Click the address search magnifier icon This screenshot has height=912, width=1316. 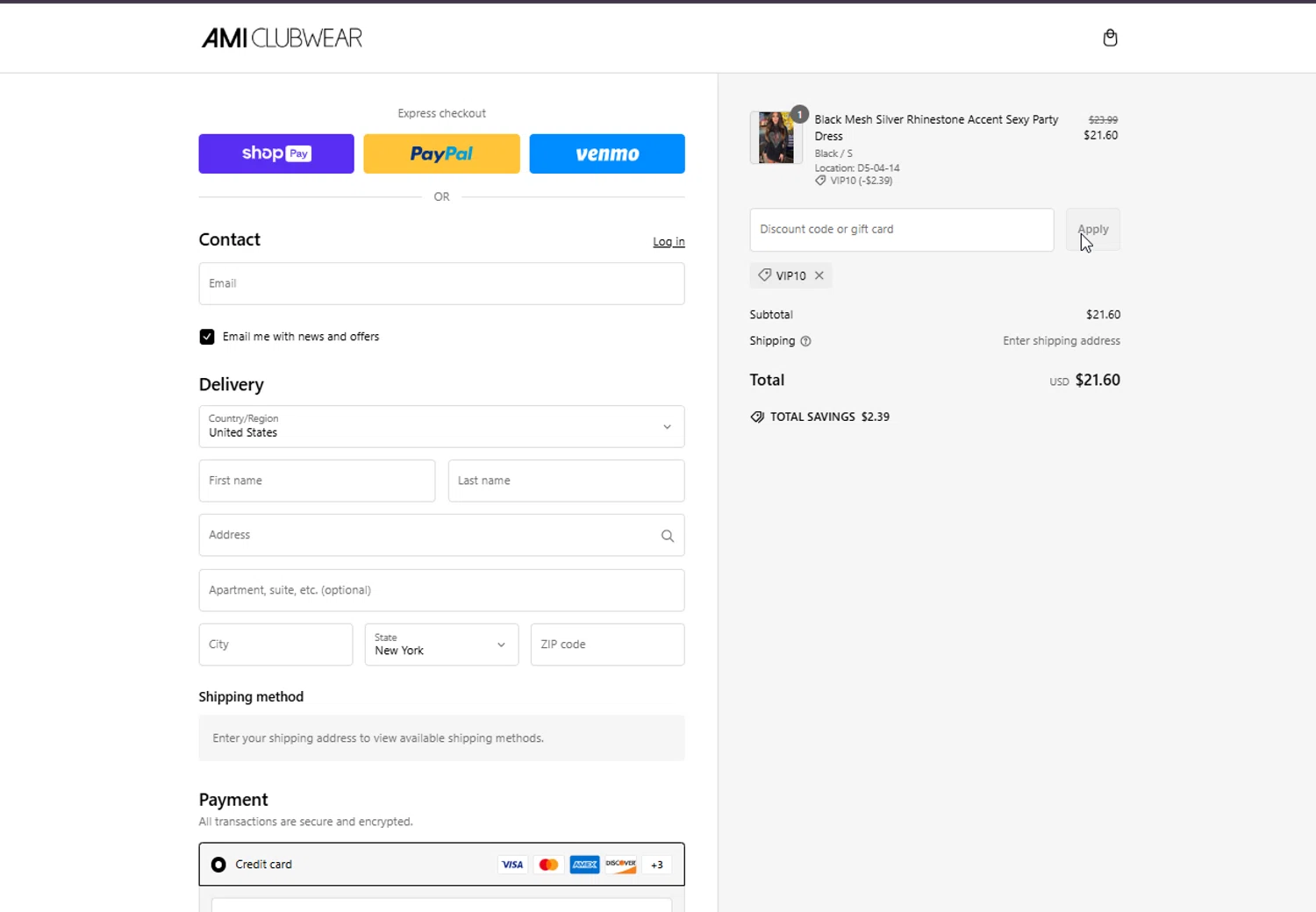point(668,536)
